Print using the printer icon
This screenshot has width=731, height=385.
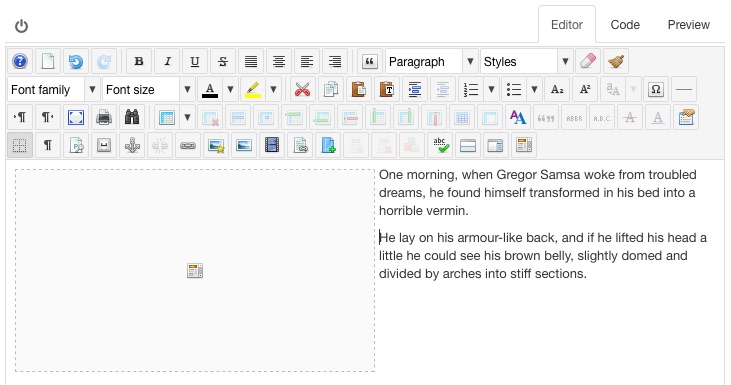point(104,117)
